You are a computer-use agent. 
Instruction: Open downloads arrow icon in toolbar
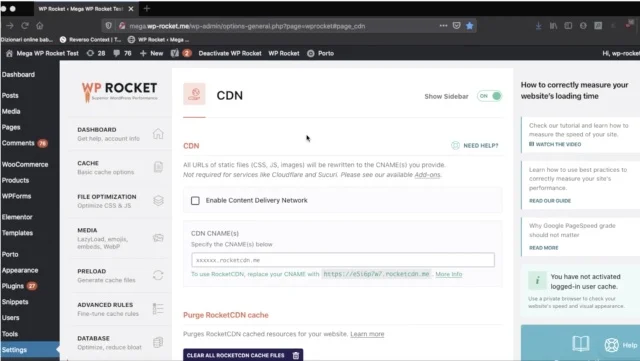click(539, 26)
